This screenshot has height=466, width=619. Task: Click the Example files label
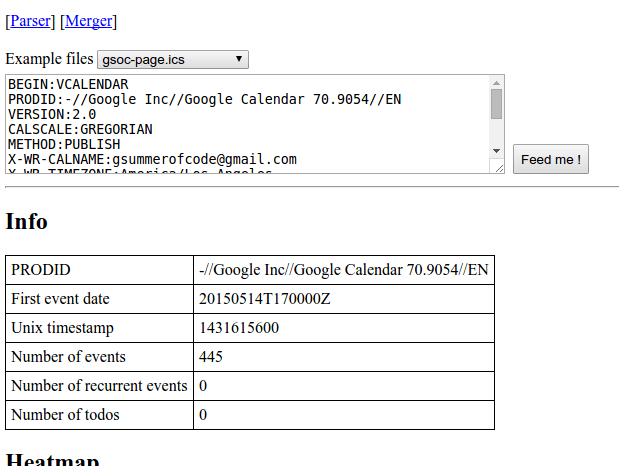(x=49, y=59)
